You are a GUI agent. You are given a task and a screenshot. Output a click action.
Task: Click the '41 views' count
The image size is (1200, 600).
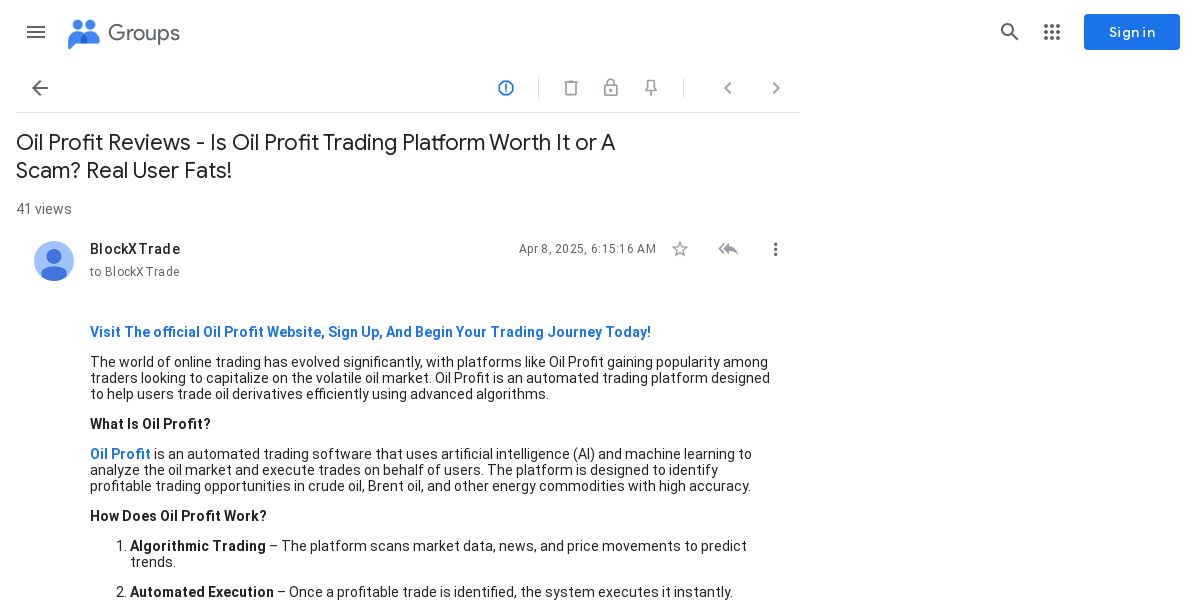(44, 209)
